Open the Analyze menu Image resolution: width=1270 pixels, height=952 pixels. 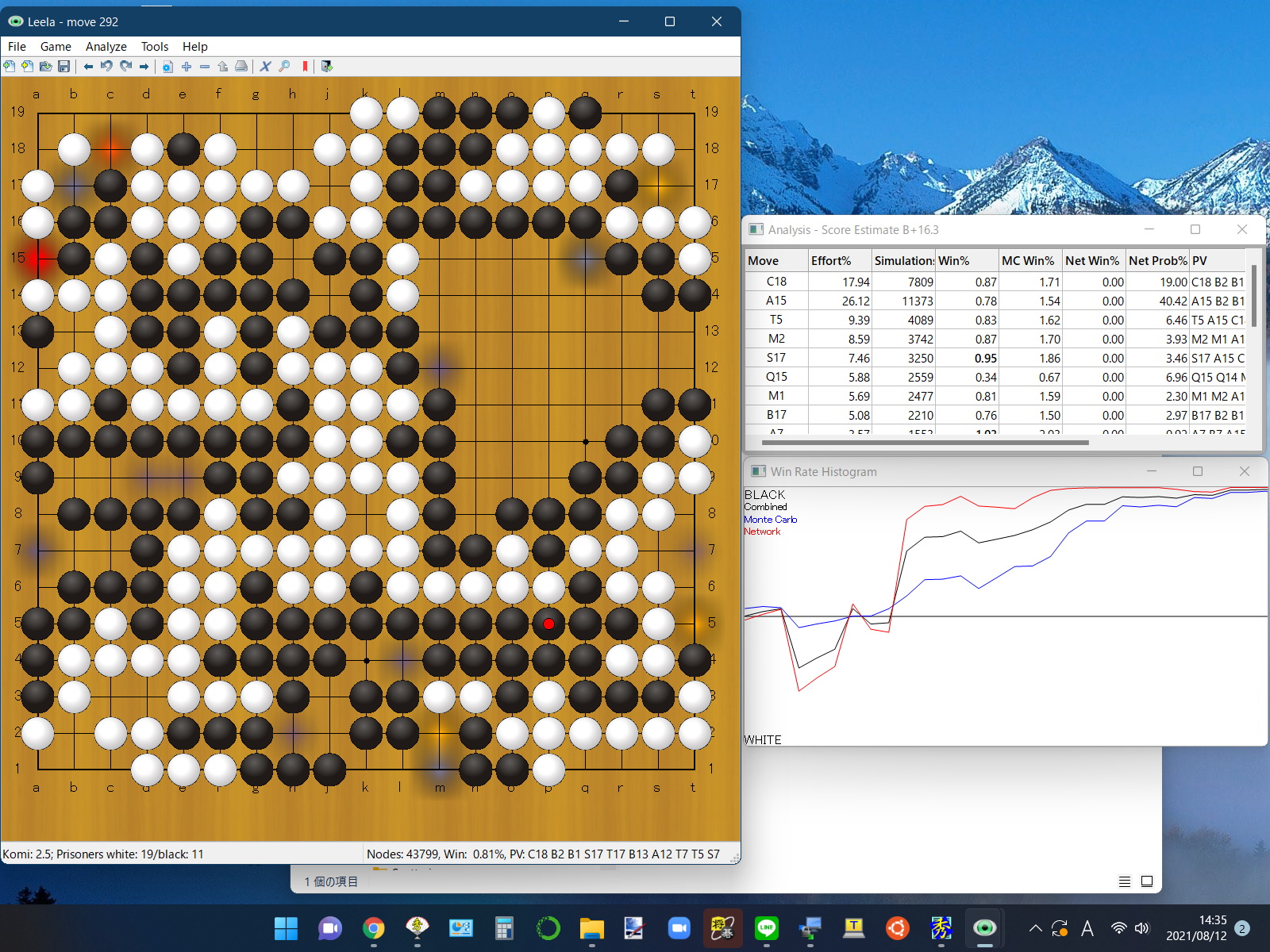[106, 47]
